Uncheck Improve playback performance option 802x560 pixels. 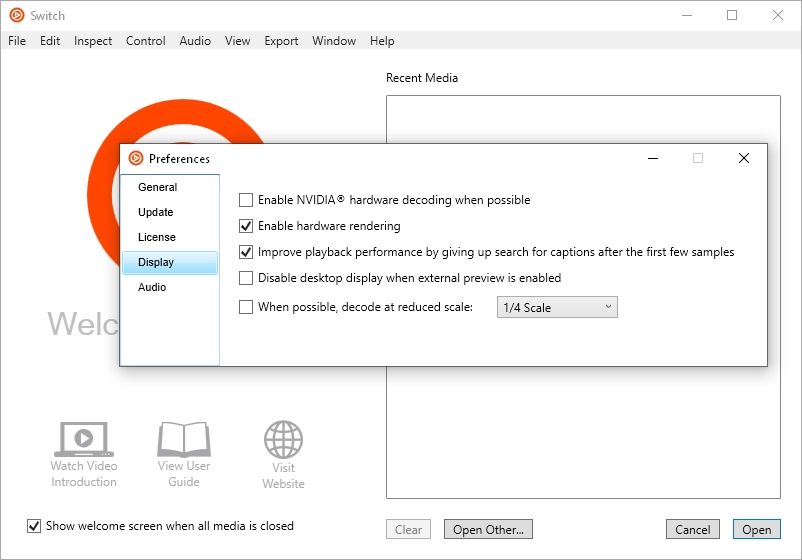(x=246, y=252)
